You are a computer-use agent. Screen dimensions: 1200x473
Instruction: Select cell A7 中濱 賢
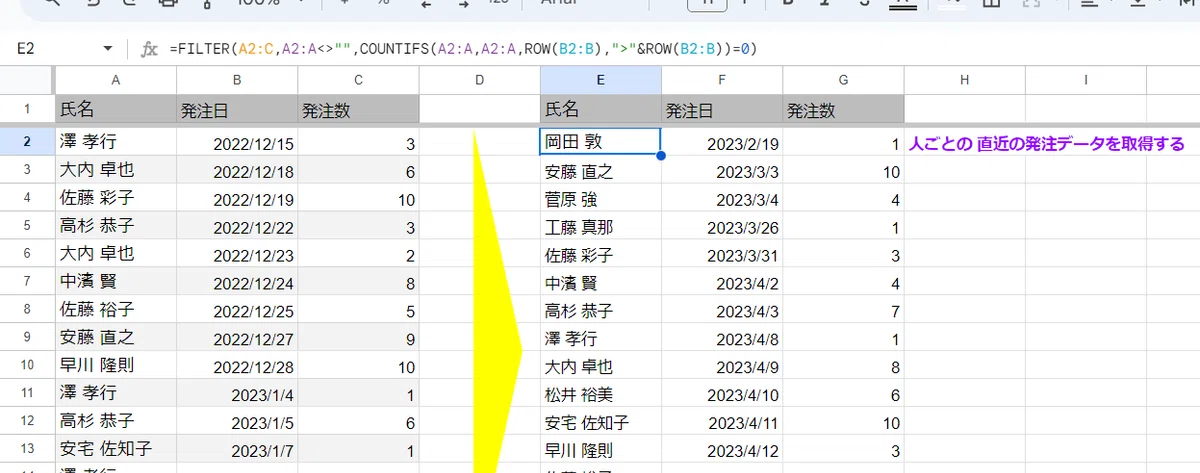116,282
